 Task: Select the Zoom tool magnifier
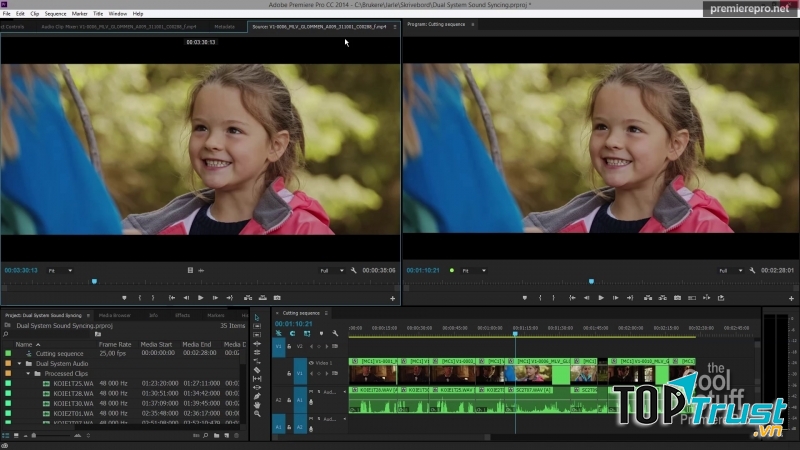257,414
